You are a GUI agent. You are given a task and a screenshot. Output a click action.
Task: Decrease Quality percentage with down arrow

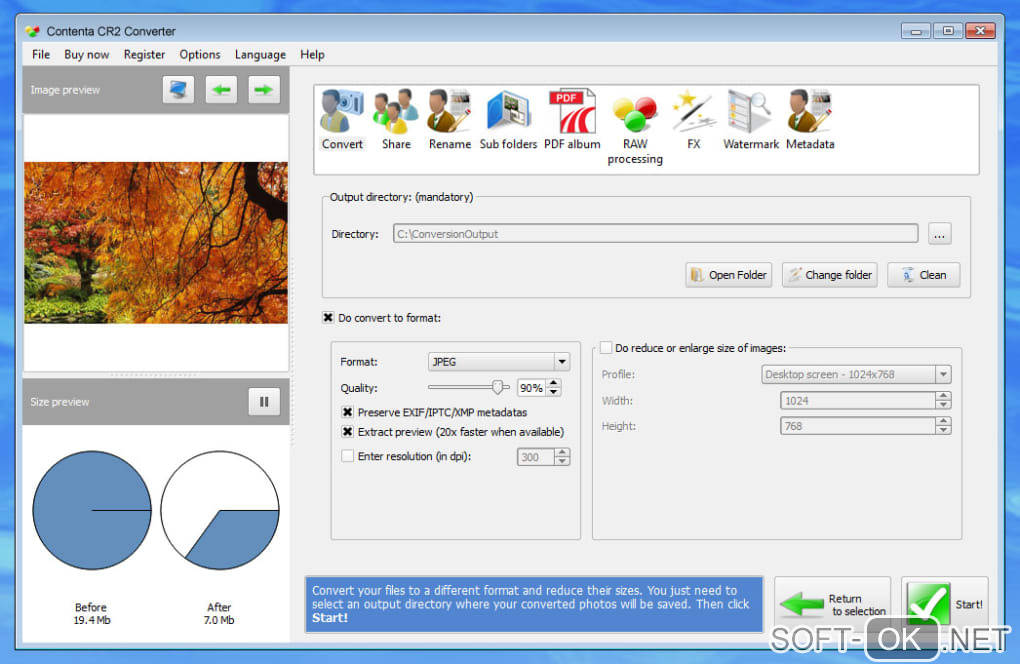[x=554, y=392]
